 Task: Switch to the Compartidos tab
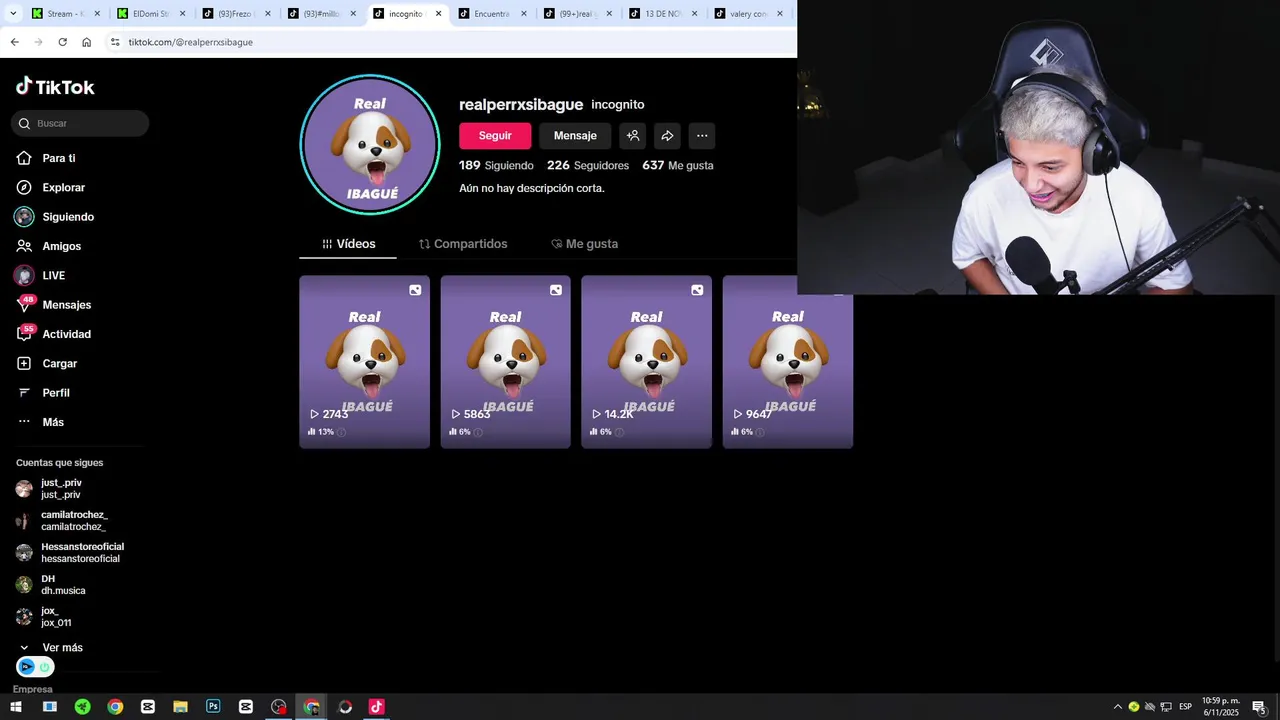pos(463,244)
